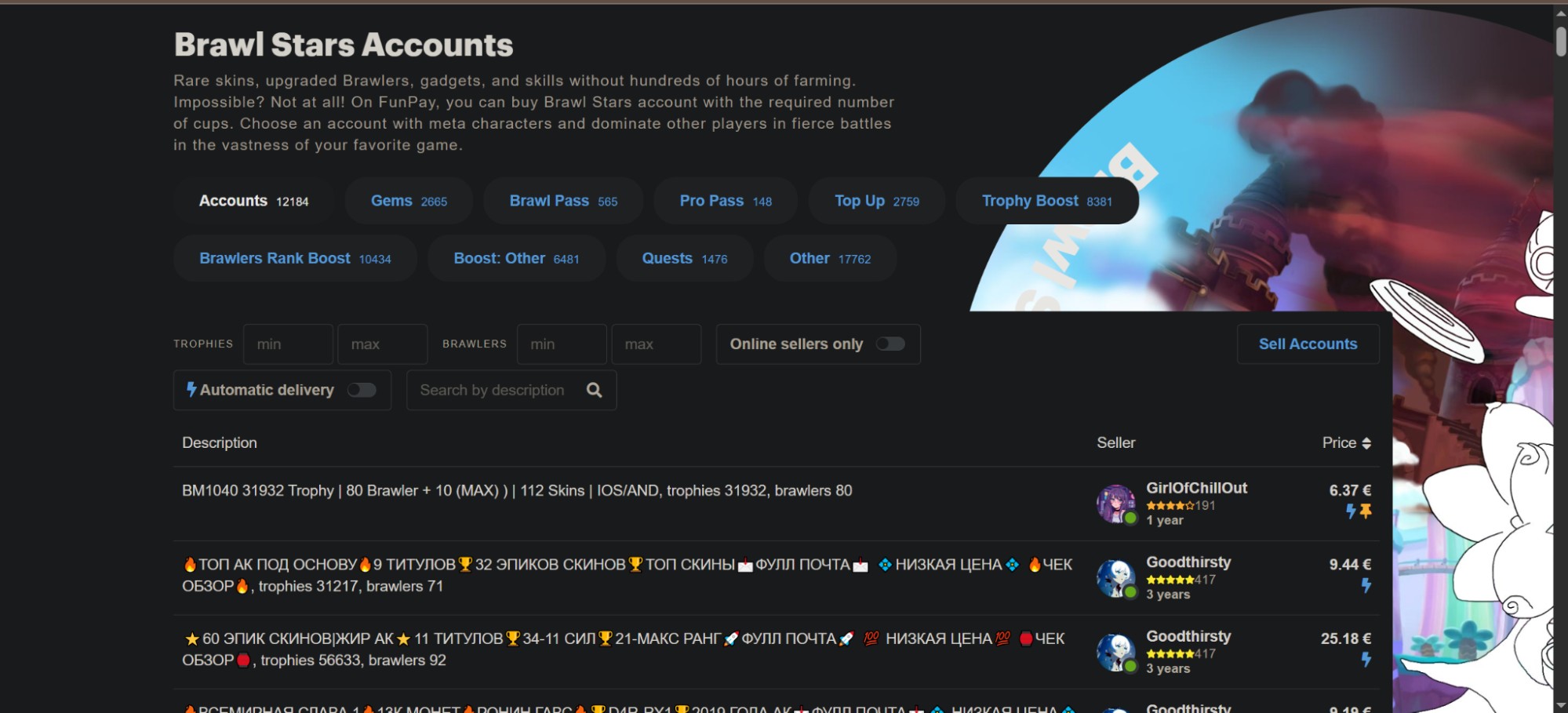Click the page's vertical scrollbar thumb
The image size is (1568, 713).
tap(1560, 41)
